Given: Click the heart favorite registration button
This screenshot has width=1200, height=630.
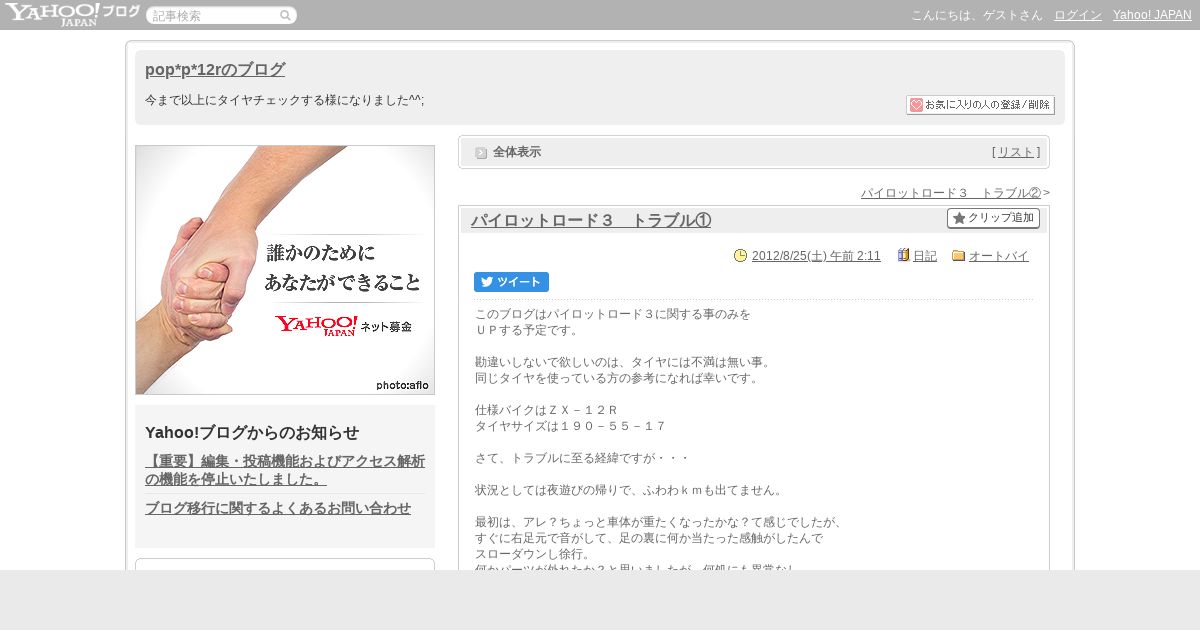Looking at the screenshot, I should pos(980,105).
